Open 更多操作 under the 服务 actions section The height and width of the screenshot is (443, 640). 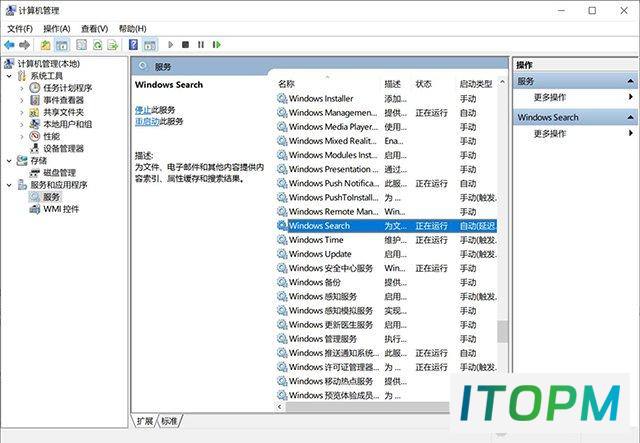550,97
